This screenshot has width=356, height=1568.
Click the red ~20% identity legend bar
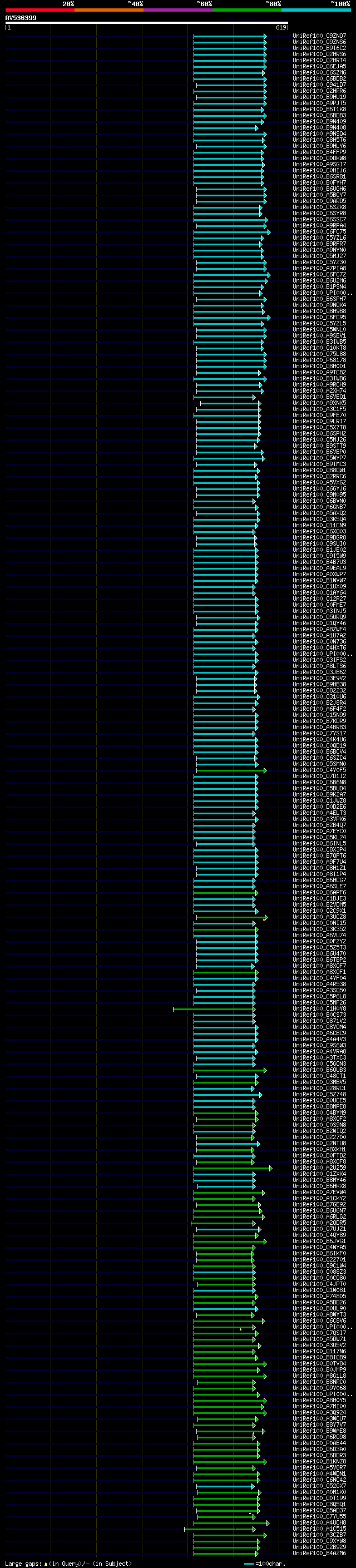39,10
